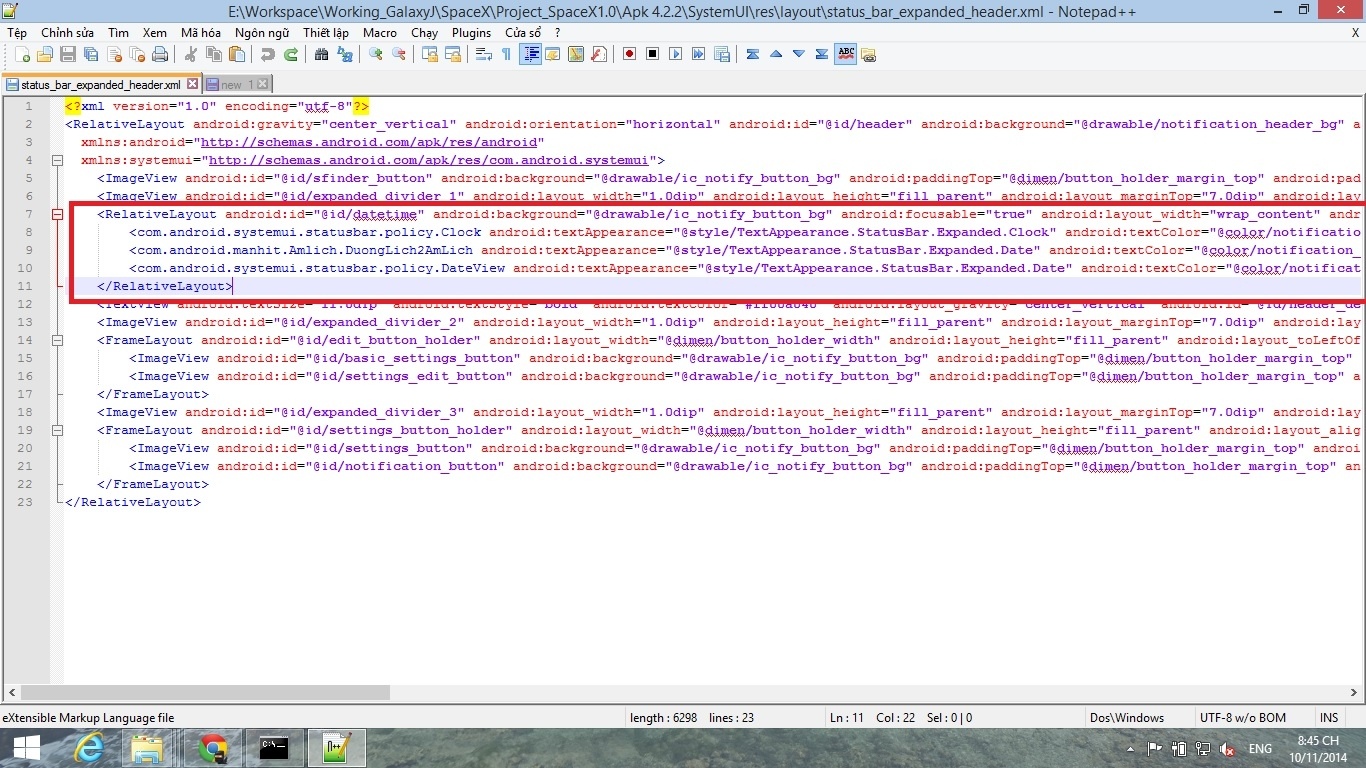Screen dimensions: 1366x768
Task: Toggle synchronize vertical scrolling icon
Action: pyautogui.click(x=430, y=54)
